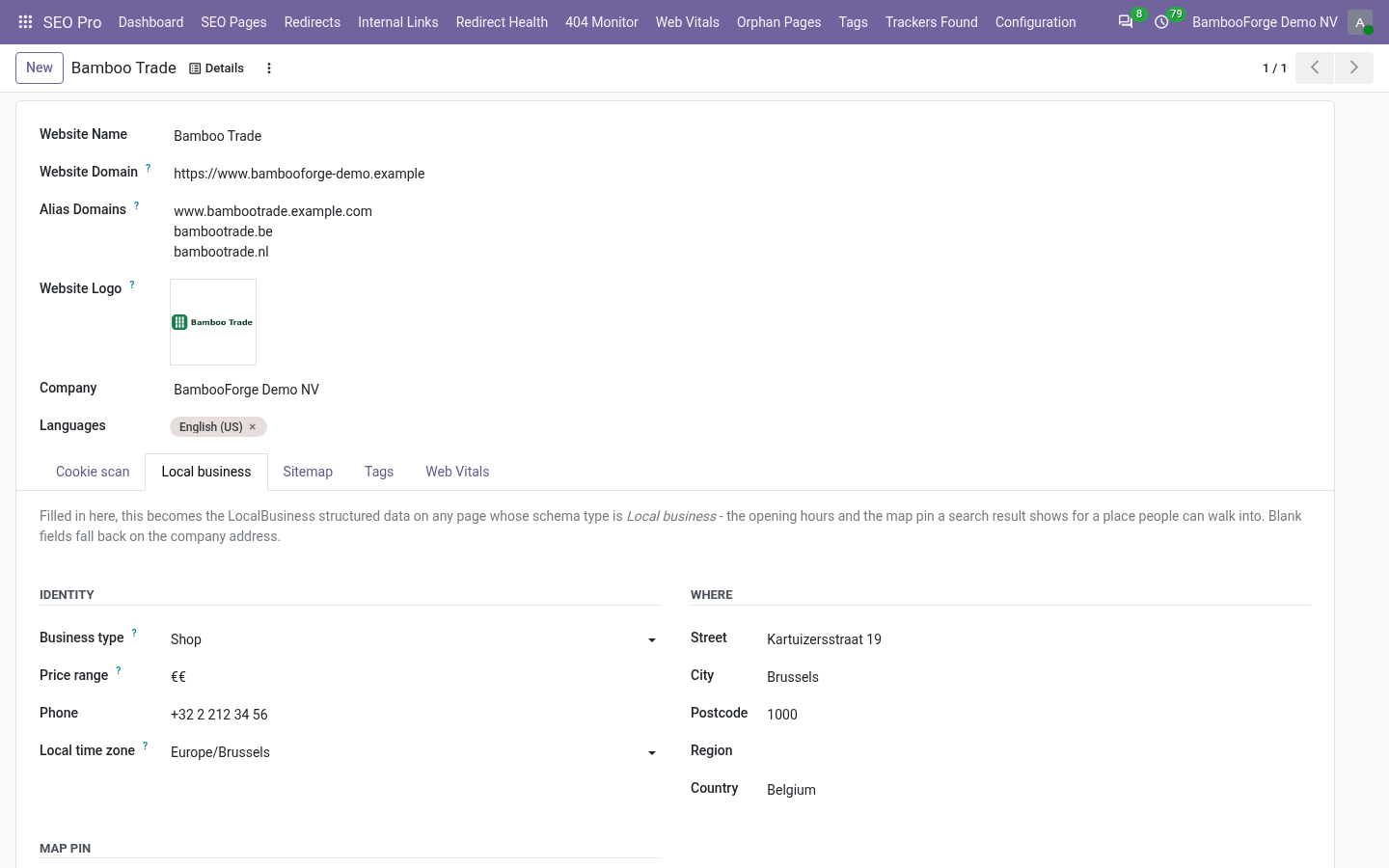Open the discuss messages icon
Screen dimensions: 1389x868
(x=1126, y=22)
